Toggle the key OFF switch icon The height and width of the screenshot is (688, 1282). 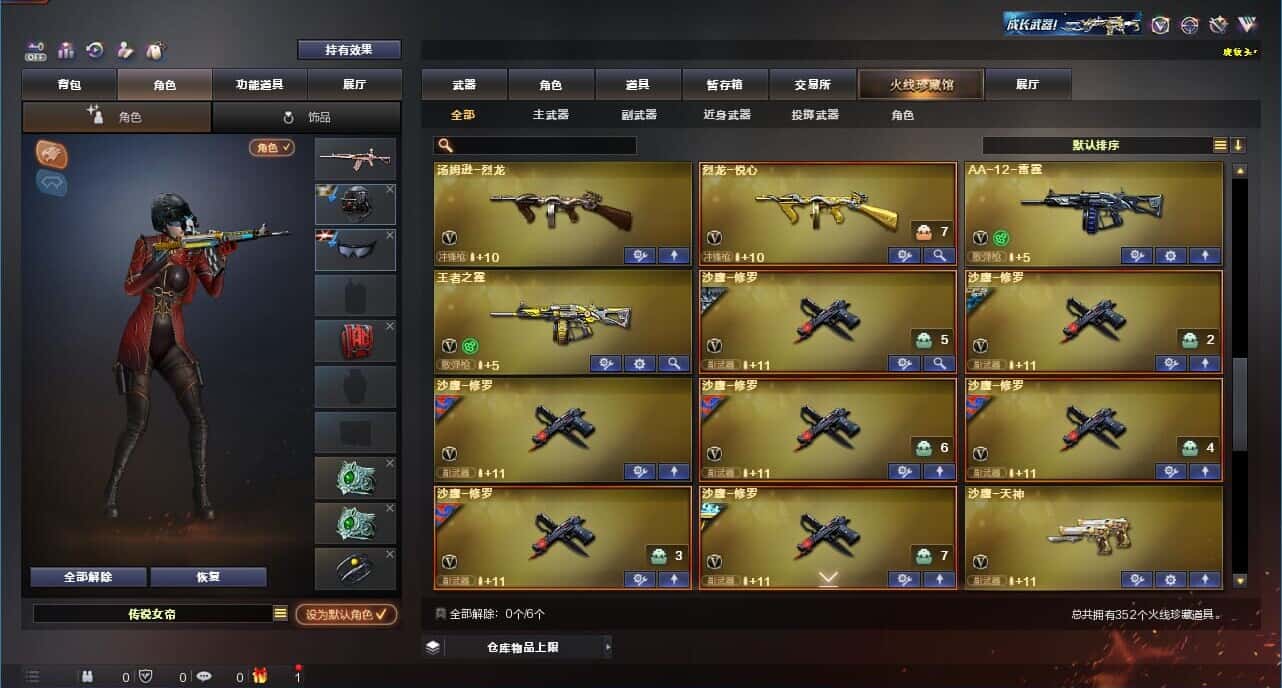point(36,50)
